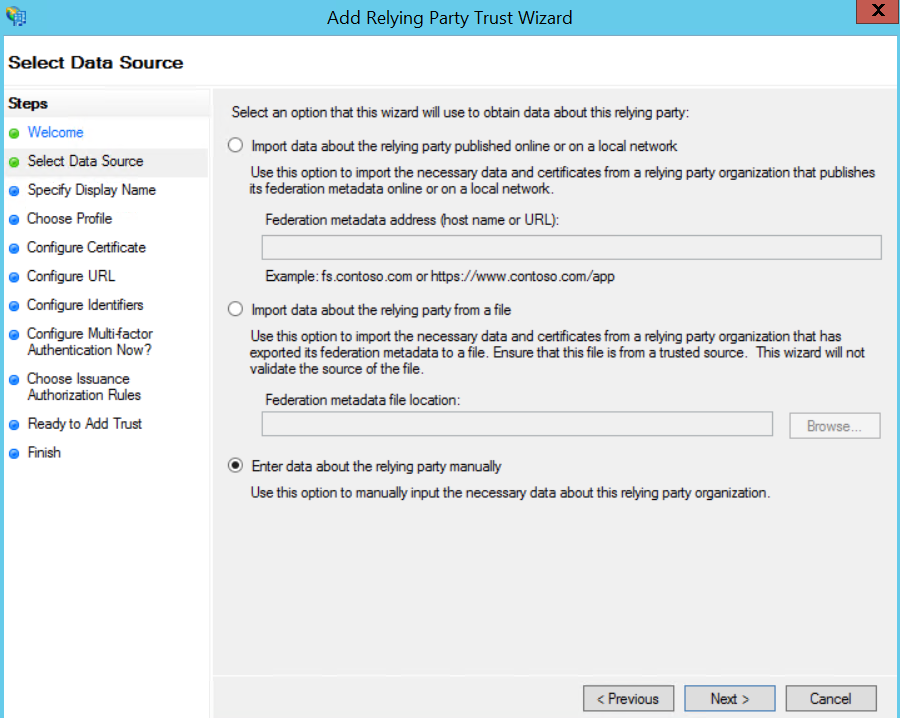Click the Federation metadata file location label

tap(363, 400)
